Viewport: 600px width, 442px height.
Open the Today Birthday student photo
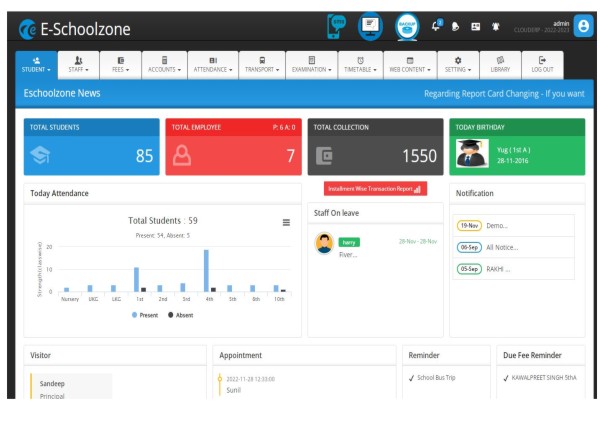(472, 153)
